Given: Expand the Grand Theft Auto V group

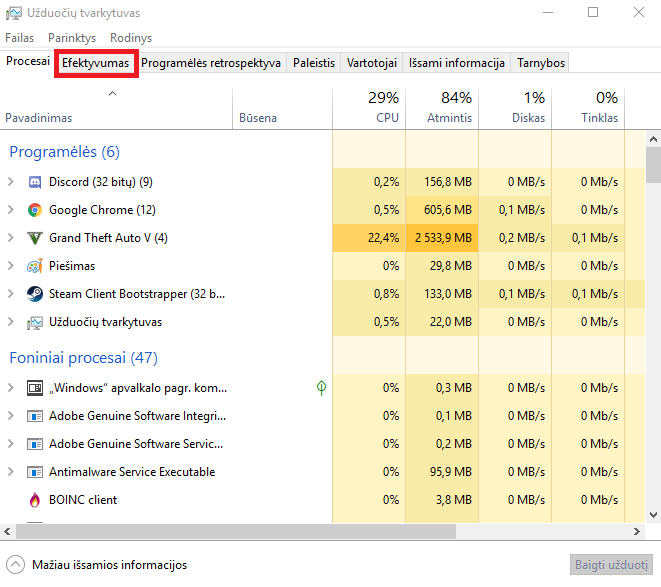Looking at the screenshot, I should [x=11, y=238].
